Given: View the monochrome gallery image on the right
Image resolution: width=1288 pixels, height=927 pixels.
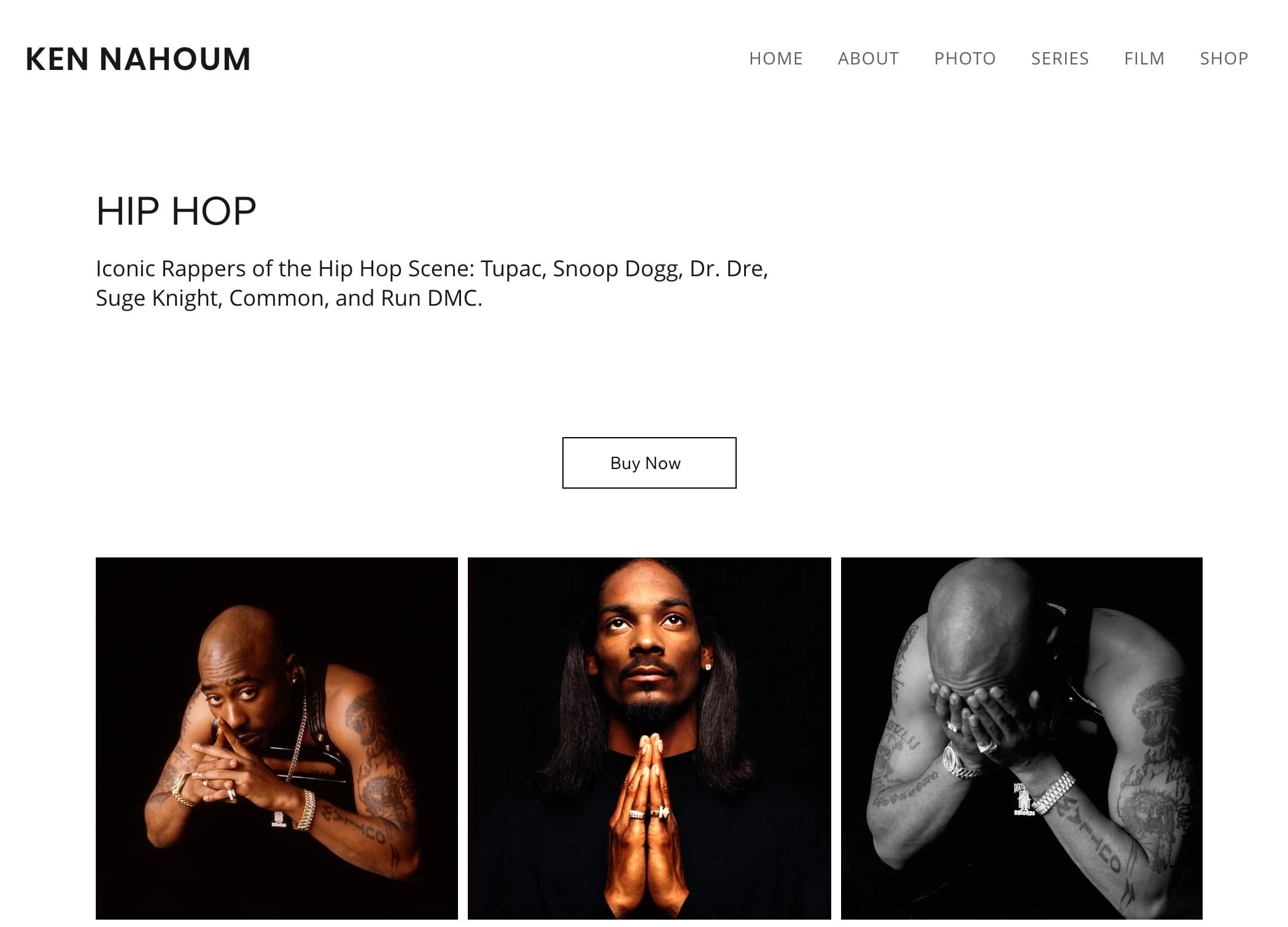Looking at the screenshot, I should click(x=1022, y=739).
